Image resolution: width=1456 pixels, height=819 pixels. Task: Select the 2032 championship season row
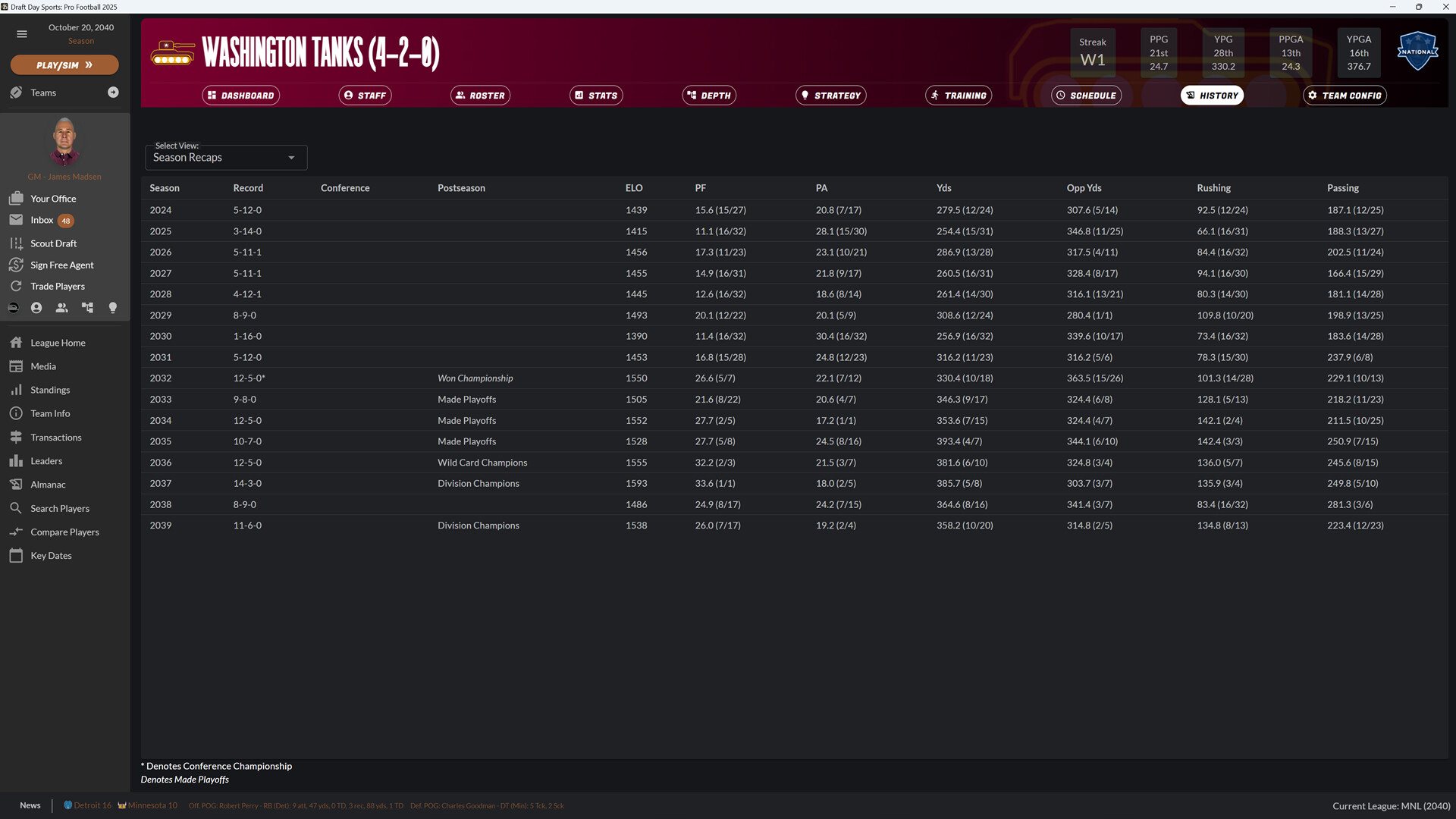point(474,378)
